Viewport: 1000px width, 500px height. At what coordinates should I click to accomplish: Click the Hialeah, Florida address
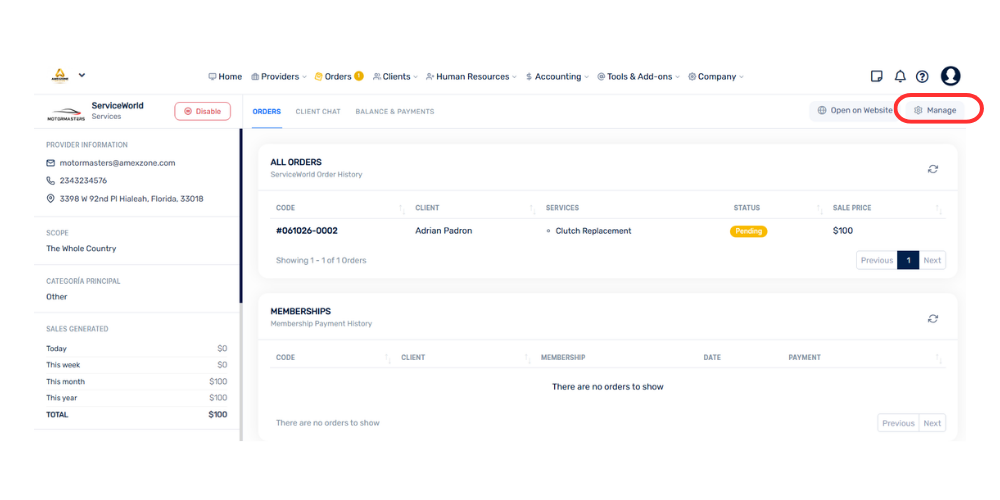[x=131, y=199]
